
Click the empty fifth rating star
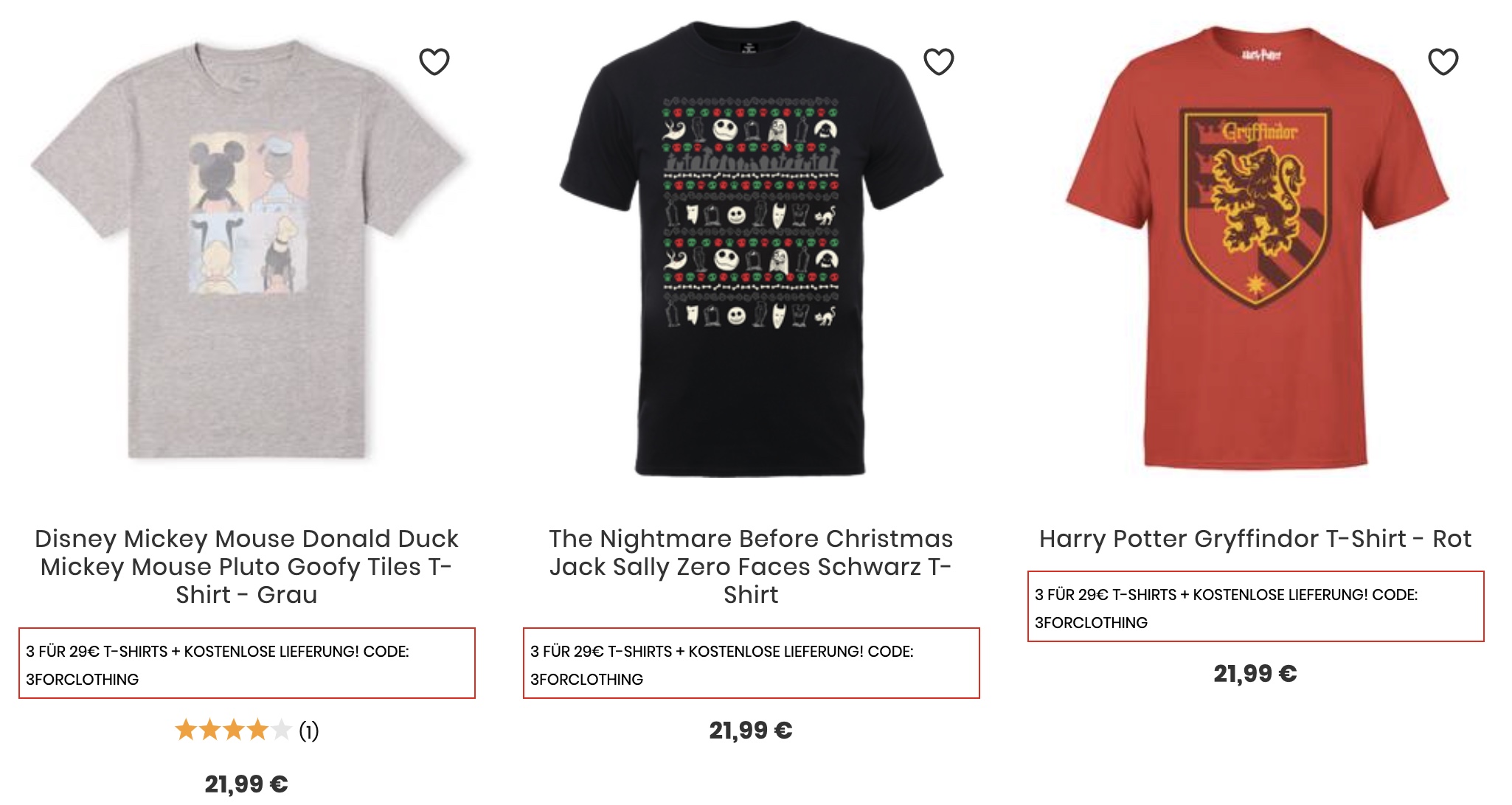point(281,731)
